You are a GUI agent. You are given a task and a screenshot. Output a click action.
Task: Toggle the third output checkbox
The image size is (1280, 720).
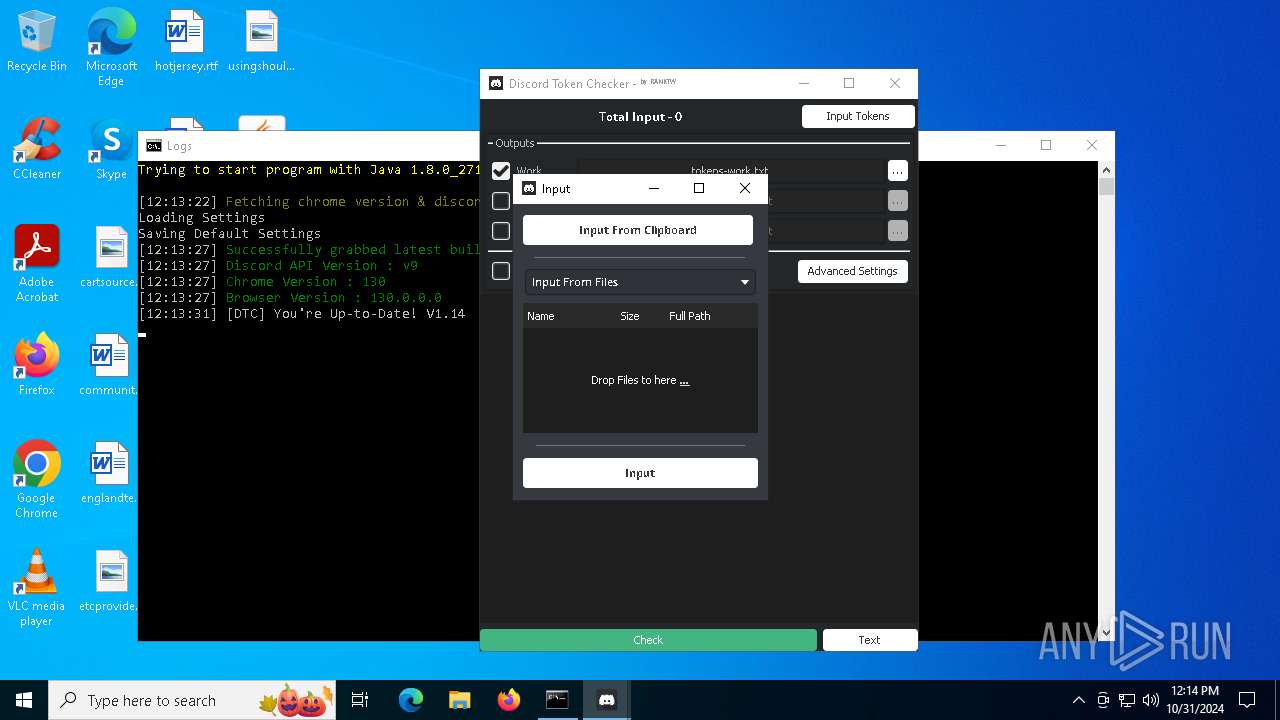click(x=501, y=231)
